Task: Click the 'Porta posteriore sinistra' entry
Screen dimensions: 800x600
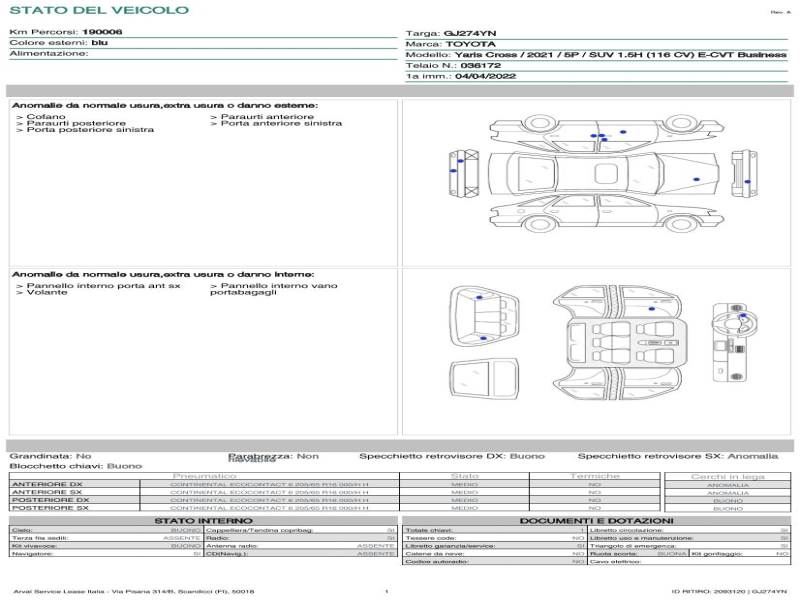Action: tap(90, 130)
